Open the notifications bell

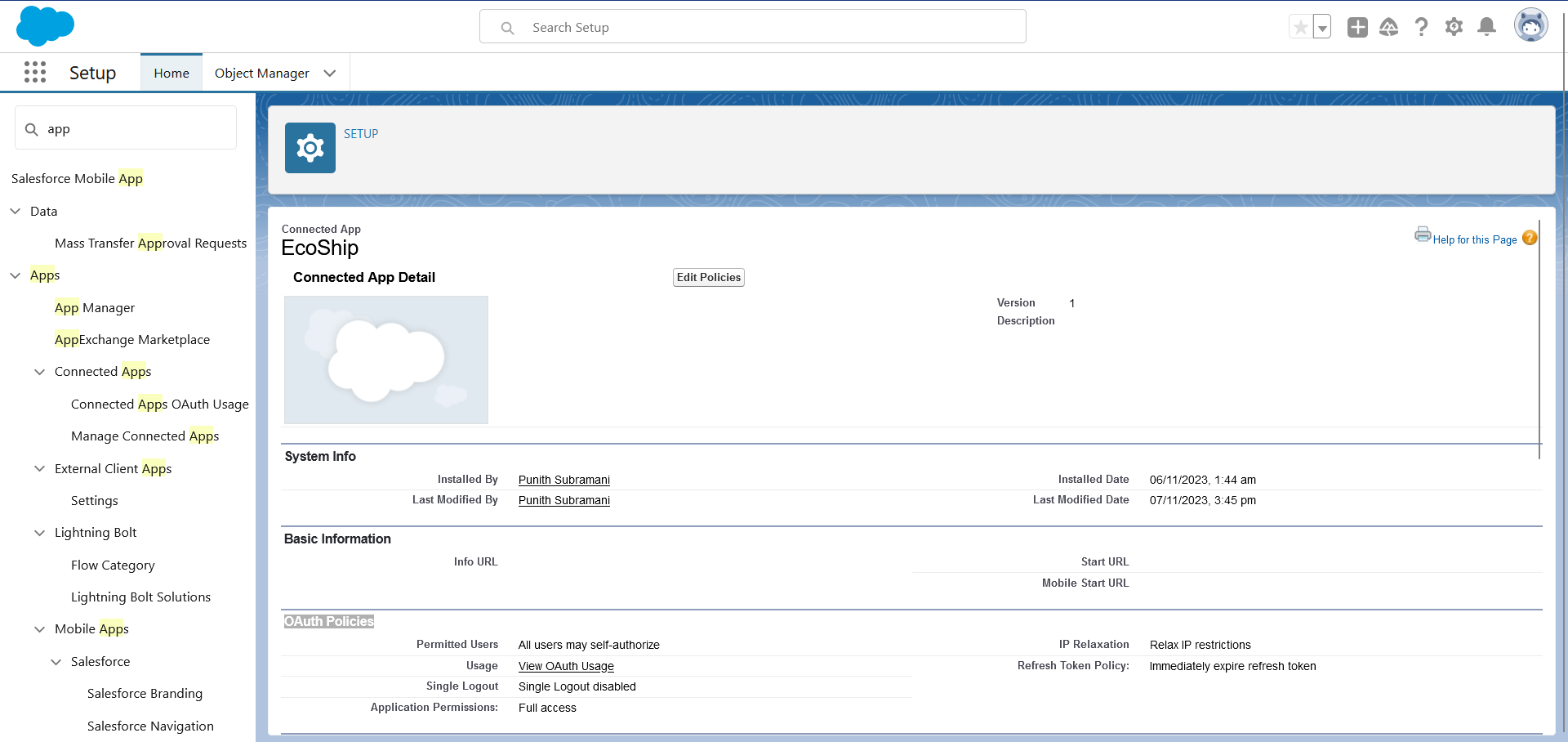click(x=1487, y=27)
